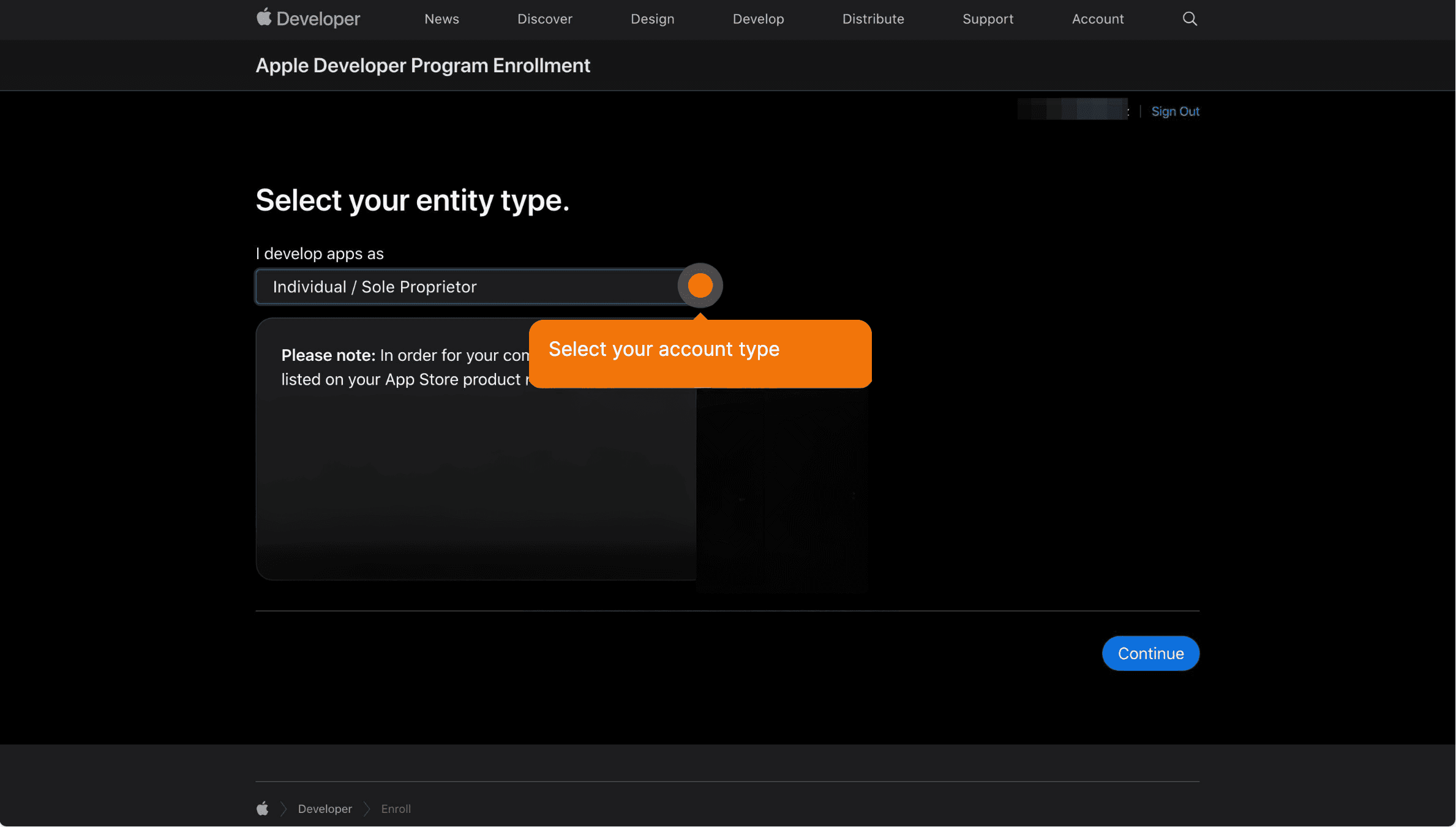Click the 'Select your entity type.' heading
This screenshot has height=827, width=1456.
coord(412,200)
